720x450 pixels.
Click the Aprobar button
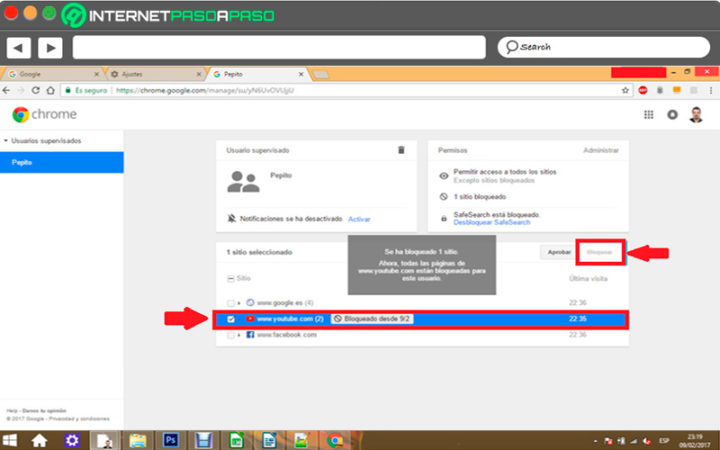coord(558,252)
